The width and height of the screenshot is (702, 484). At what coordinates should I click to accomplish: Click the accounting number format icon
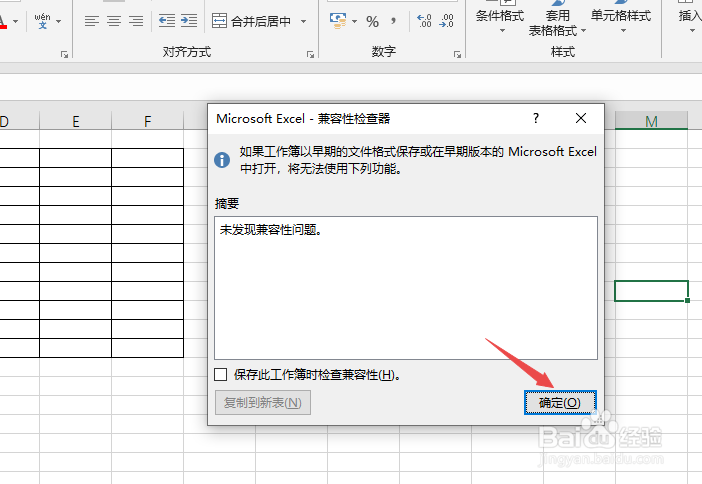pos(338,21)
